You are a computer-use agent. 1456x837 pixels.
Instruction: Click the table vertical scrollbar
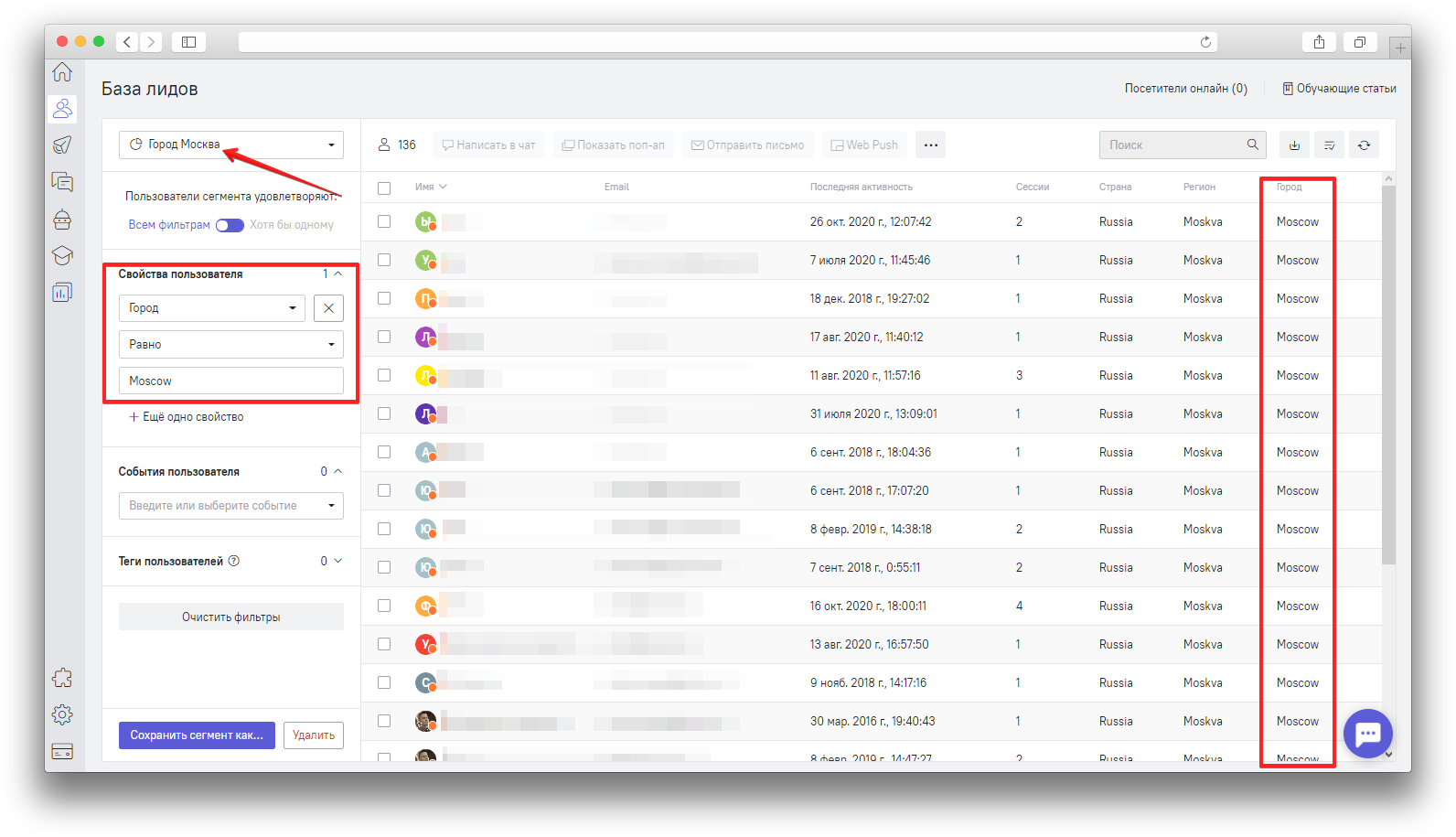coord(1388,376)
